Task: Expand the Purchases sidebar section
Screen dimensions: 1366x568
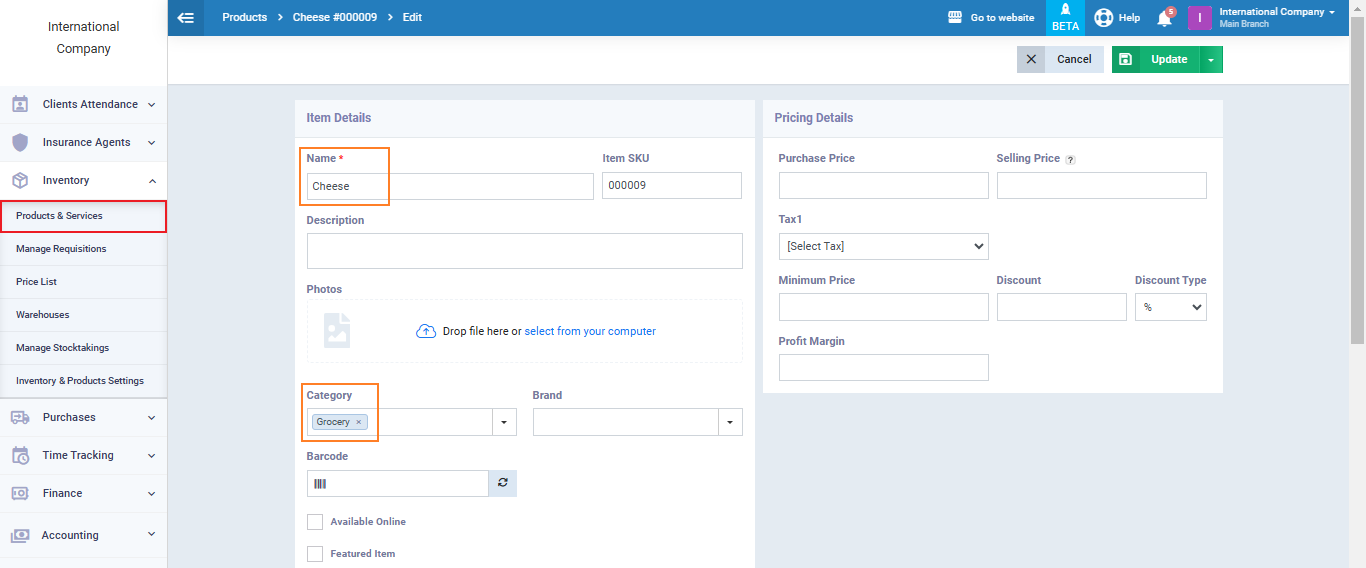Action: coord(83,417)
